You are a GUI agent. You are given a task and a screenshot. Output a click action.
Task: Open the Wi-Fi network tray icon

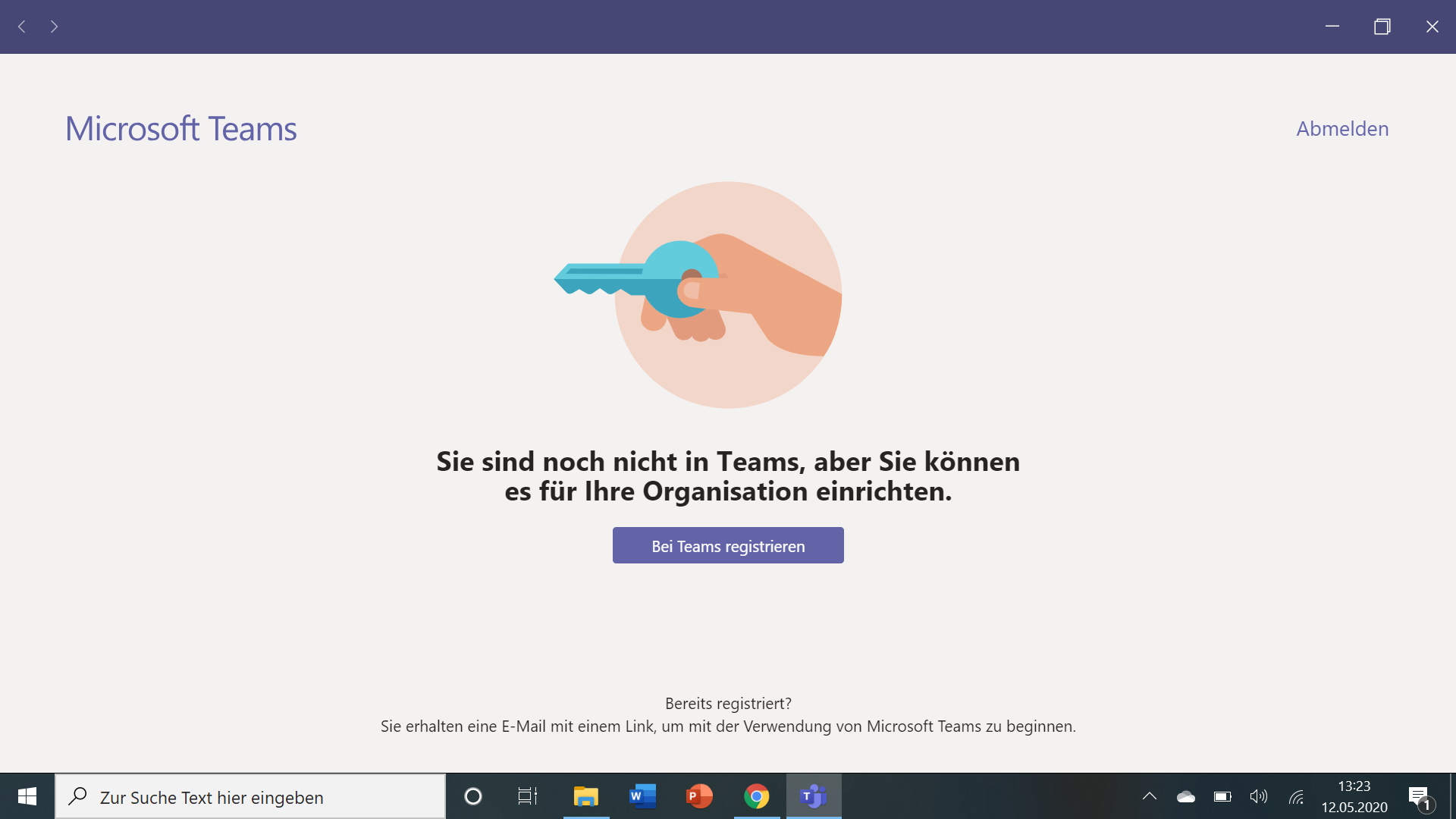[1296, 796]
